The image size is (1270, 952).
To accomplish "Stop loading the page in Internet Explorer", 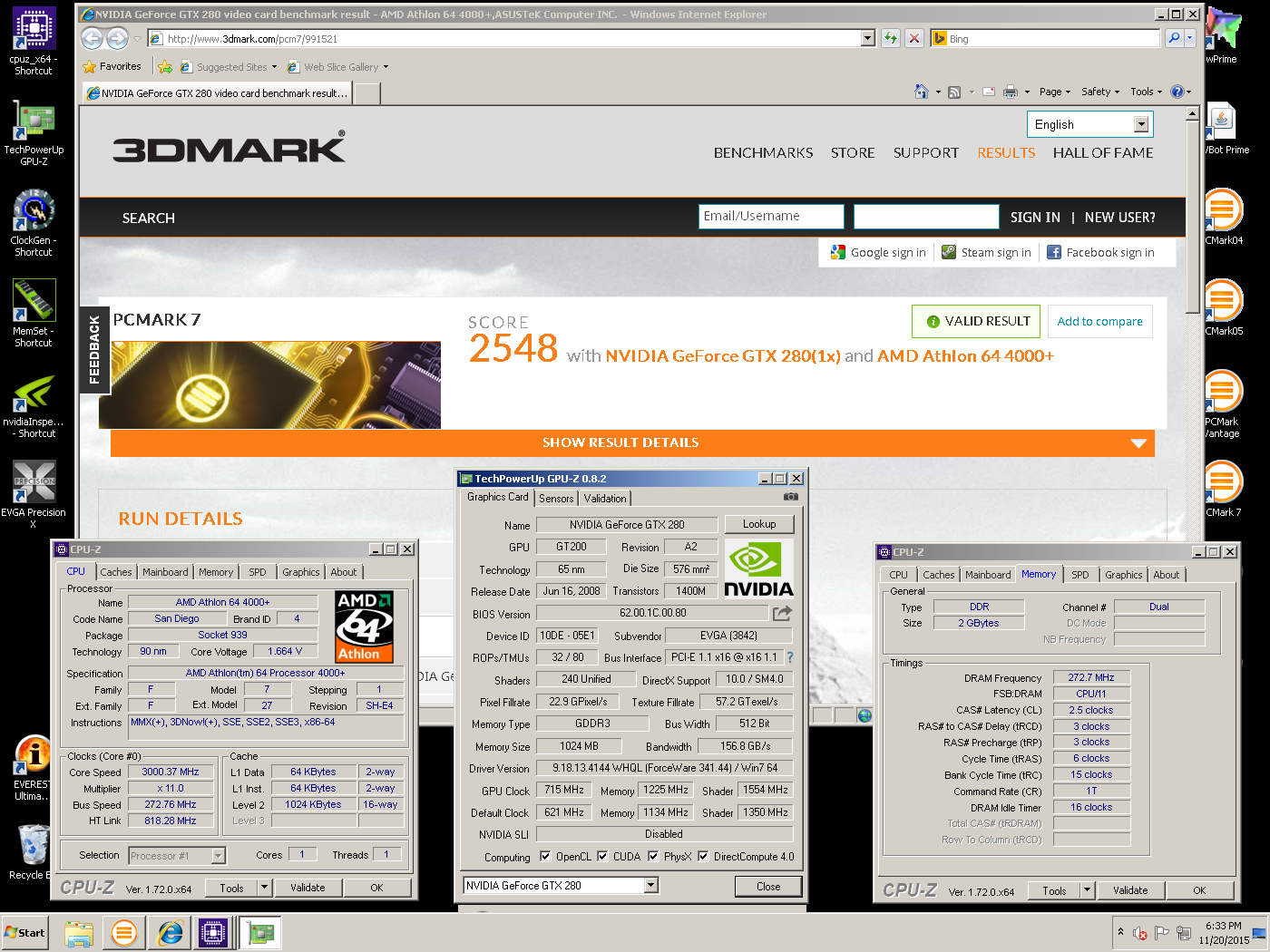I will click(x=914, y=38).
